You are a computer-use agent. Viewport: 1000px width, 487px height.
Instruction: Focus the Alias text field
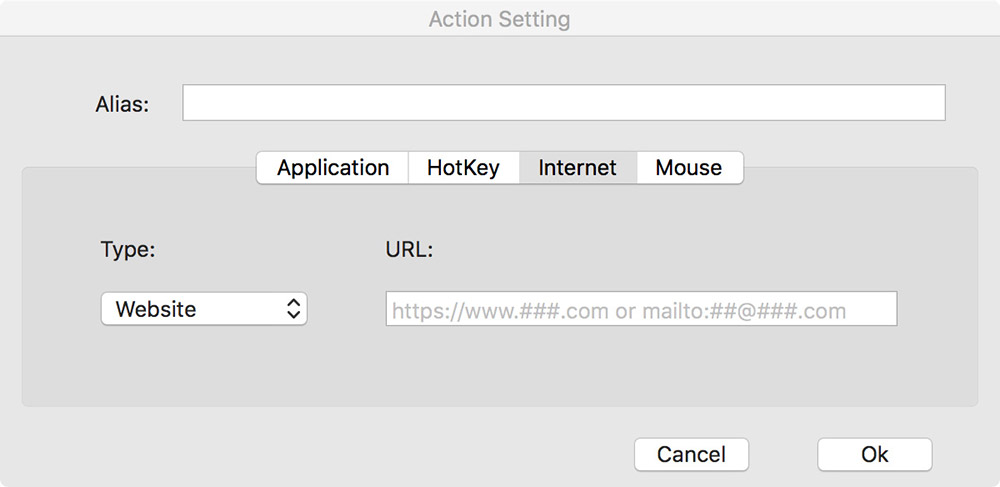(564, 103)
